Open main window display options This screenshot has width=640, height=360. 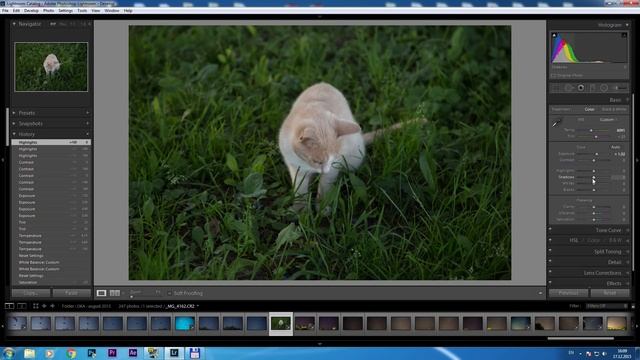9,306
